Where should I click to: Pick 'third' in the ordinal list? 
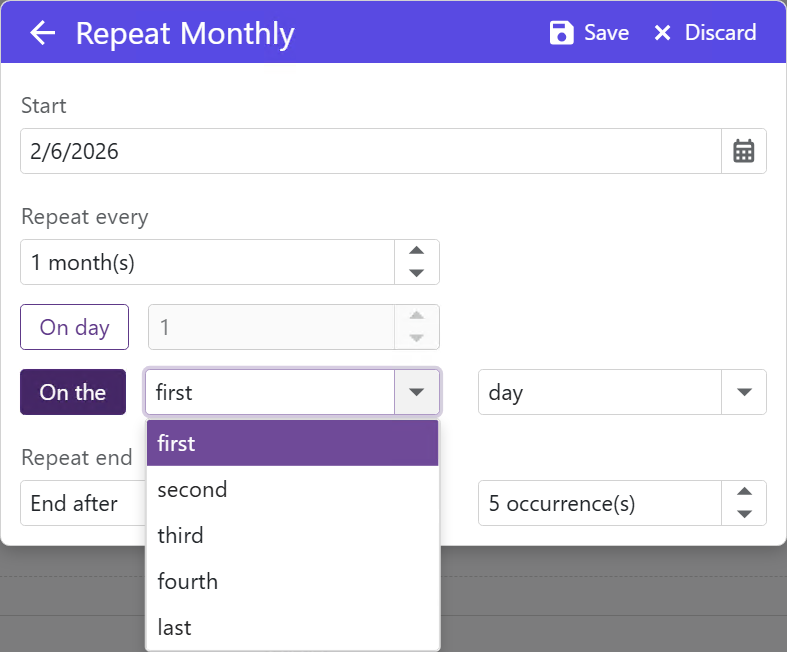(180, 535)
